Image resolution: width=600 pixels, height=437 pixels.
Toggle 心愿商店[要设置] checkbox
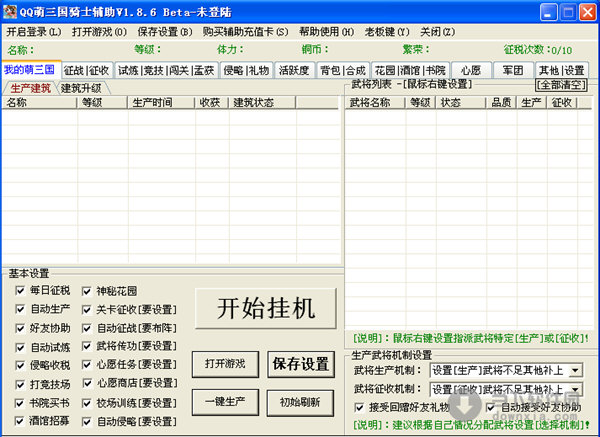86,383
